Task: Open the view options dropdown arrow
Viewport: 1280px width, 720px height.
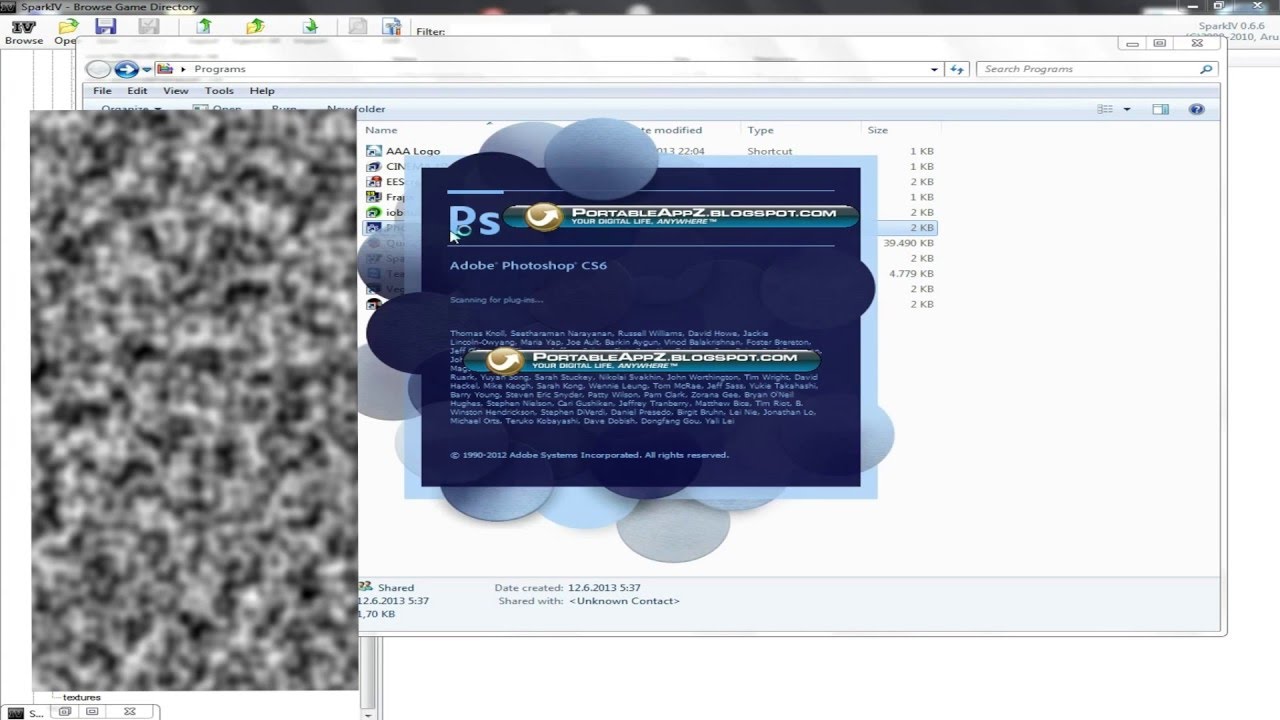Action: (1127, 109)
